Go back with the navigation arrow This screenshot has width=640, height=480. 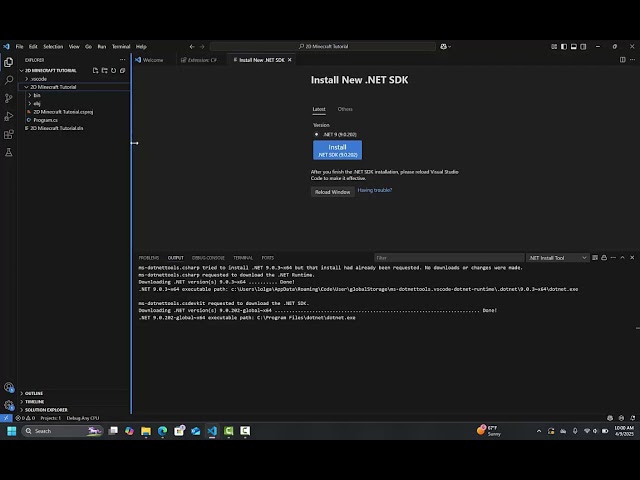tap(192, 47)
